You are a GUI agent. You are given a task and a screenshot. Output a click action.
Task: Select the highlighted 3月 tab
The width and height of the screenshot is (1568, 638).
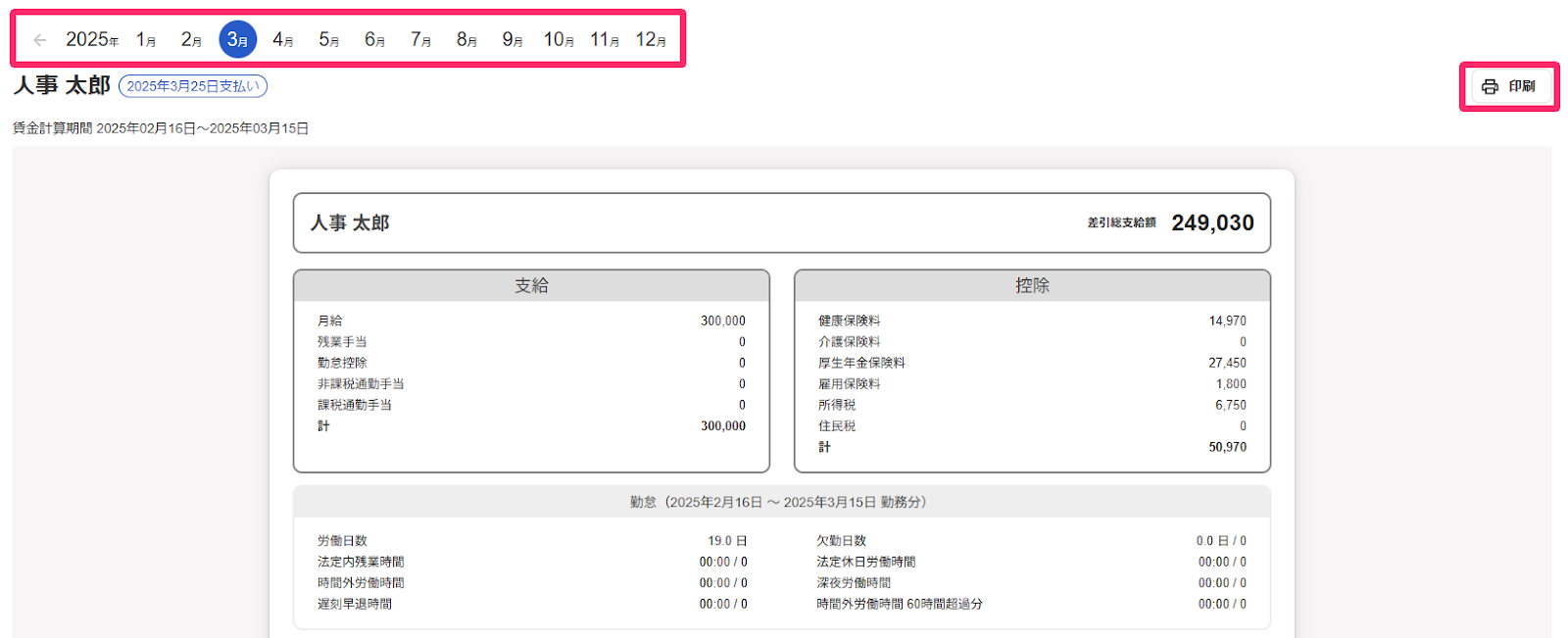tap(237, 40)
